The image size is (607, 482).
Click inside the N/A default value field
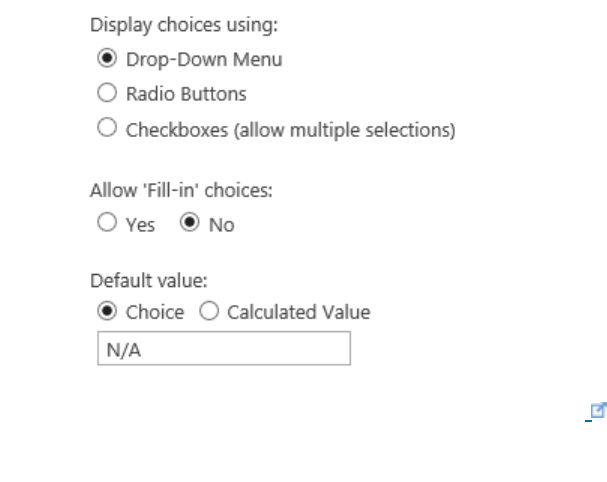pos(223,349)
